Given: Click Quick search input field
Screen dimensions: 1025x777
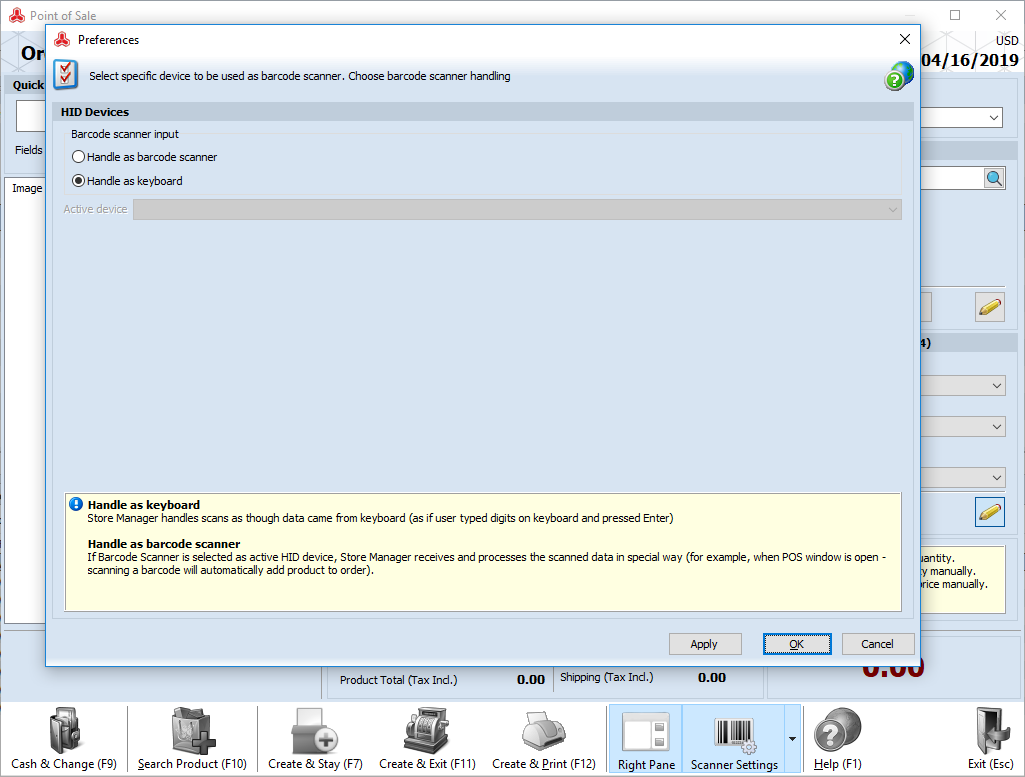Looking at the screenshot, I should point(30,116).
